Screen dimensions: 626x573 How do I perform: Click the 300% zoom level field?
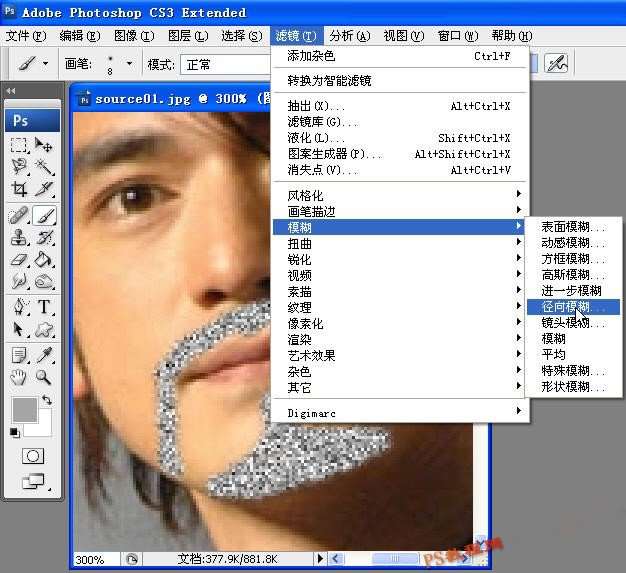[x=90, y=559]
